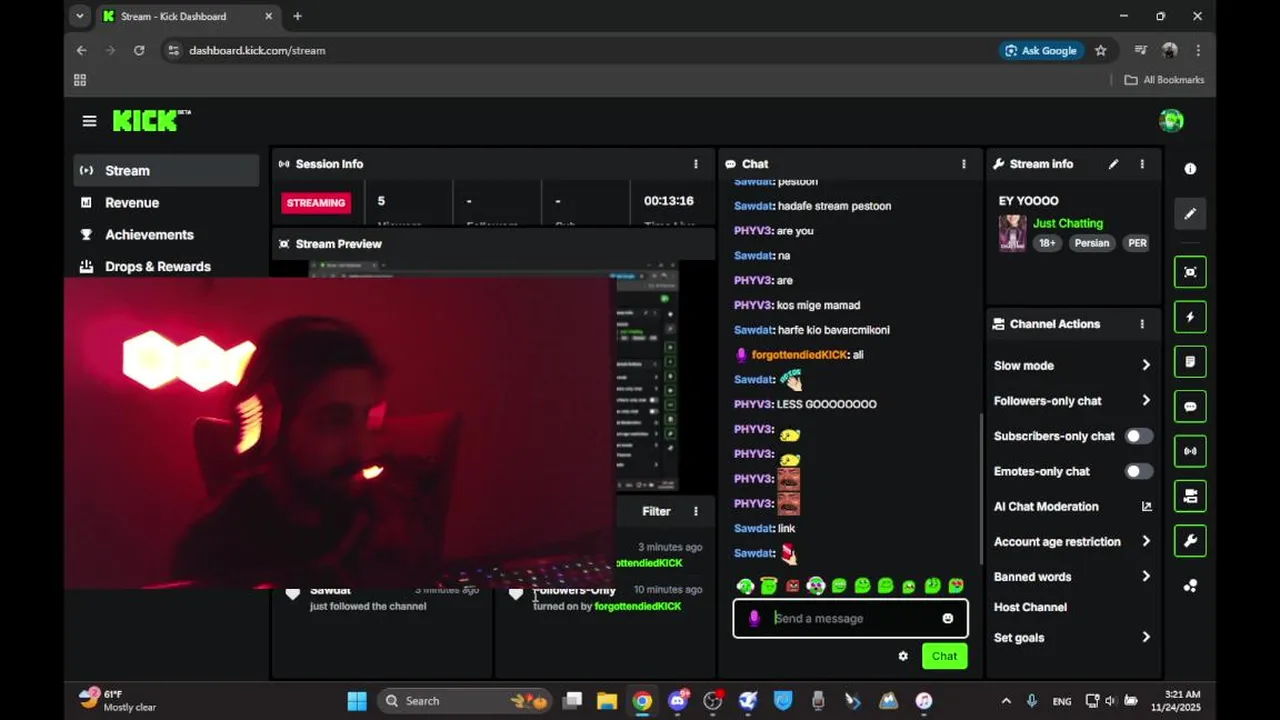Image resolution: width=1280 pixels, height=720 pixels.
Task: Click the 18+ tag in Stream info
Action: (x=1046, y=243)
